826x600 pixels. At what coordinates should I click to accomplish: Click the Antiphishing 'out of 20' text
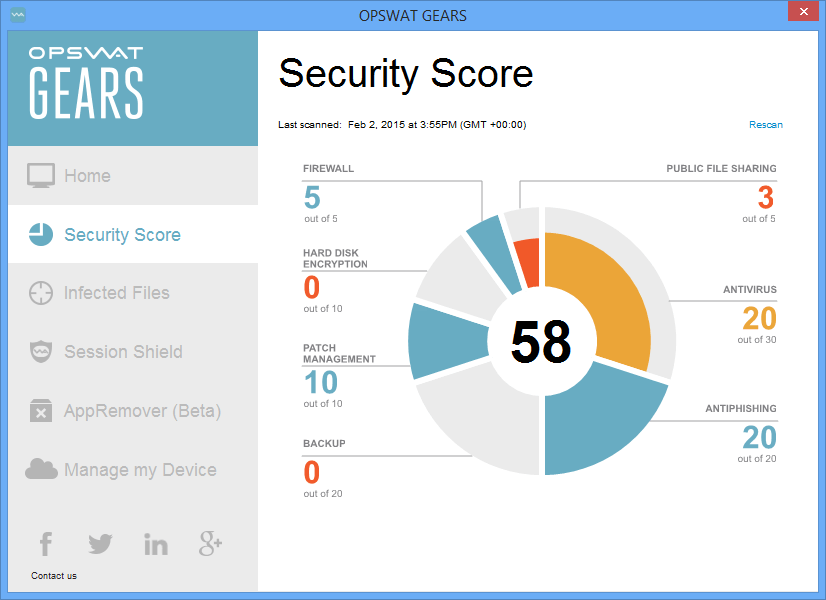pos(756,459)
